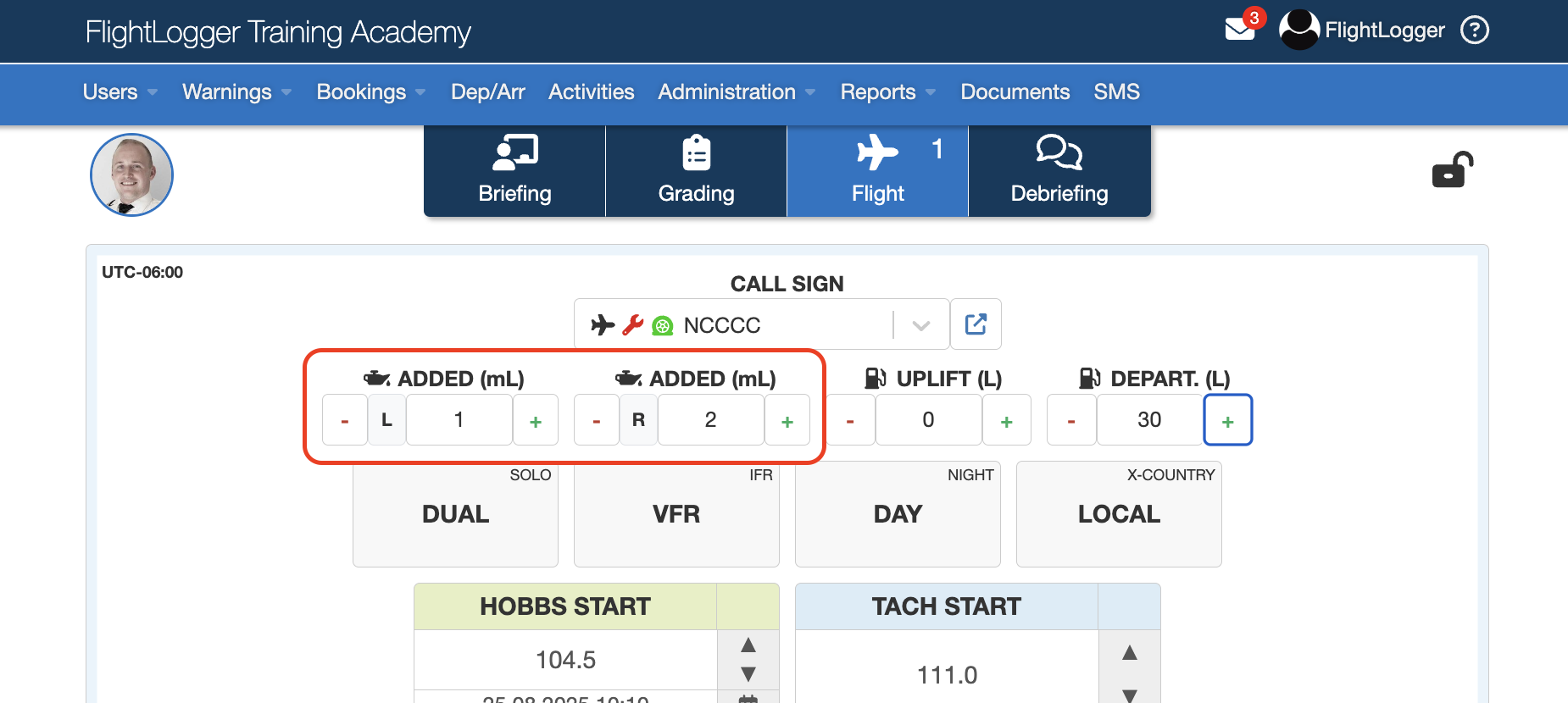Click the TACH START header
This screenshot has height=703, width=1568.
(947, 606)
